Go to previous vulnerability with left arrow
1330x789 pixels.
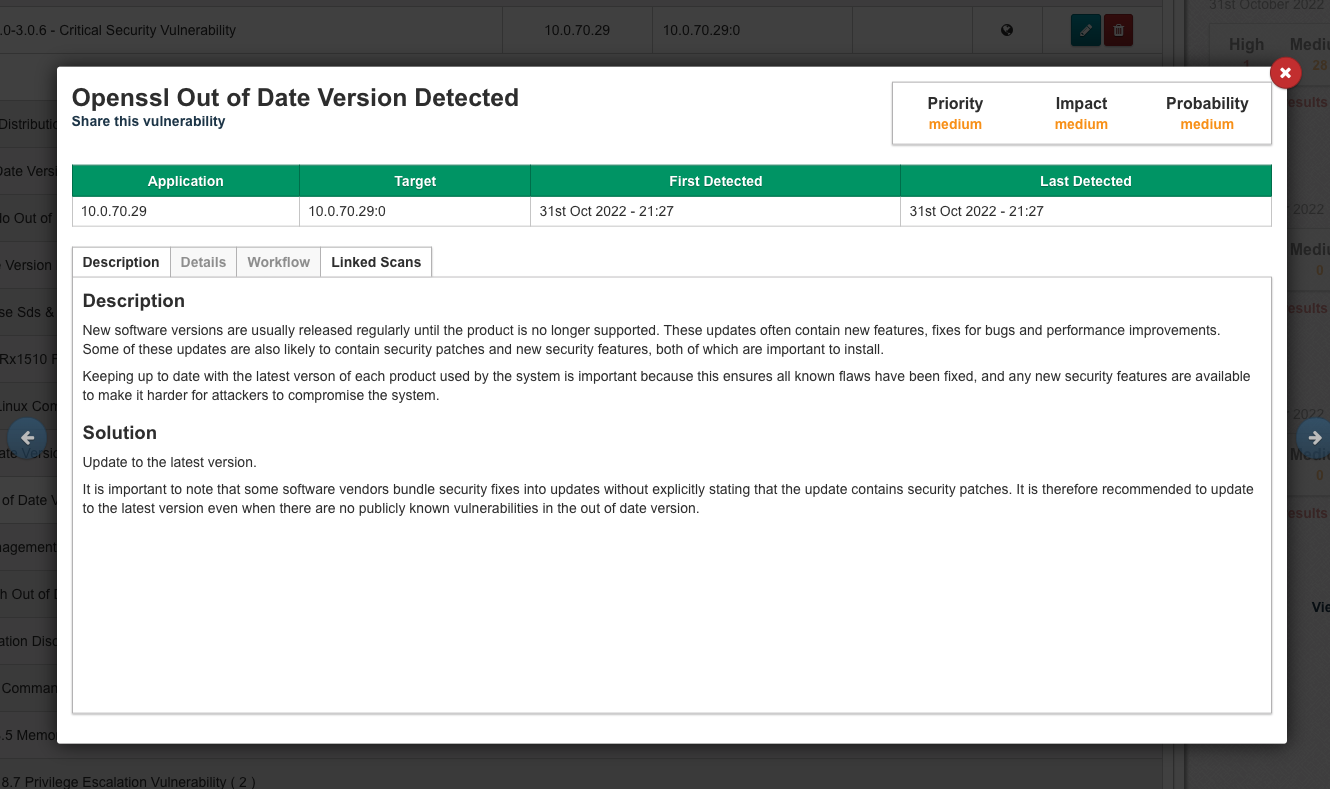(x=27, y=437)
